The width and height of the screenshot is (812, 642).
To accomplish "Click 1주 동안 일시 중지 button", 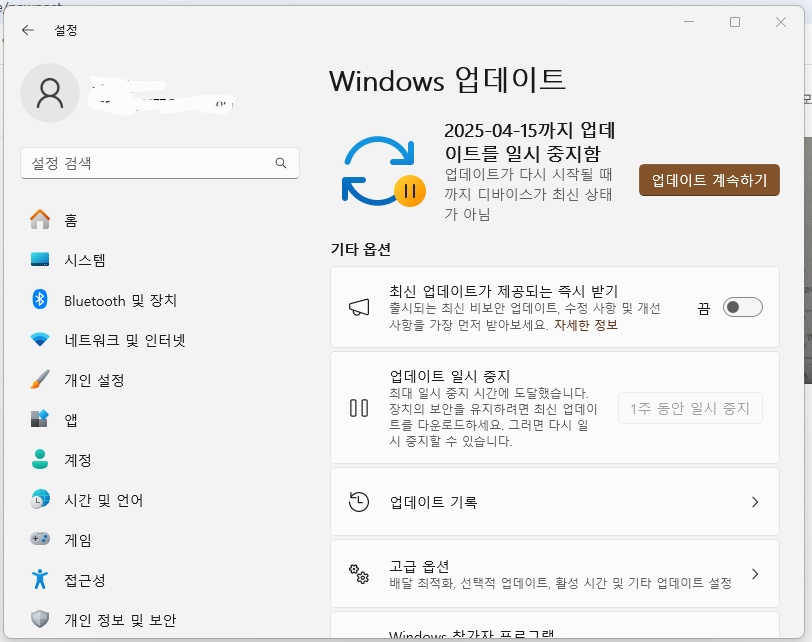I will click(690, 408).
